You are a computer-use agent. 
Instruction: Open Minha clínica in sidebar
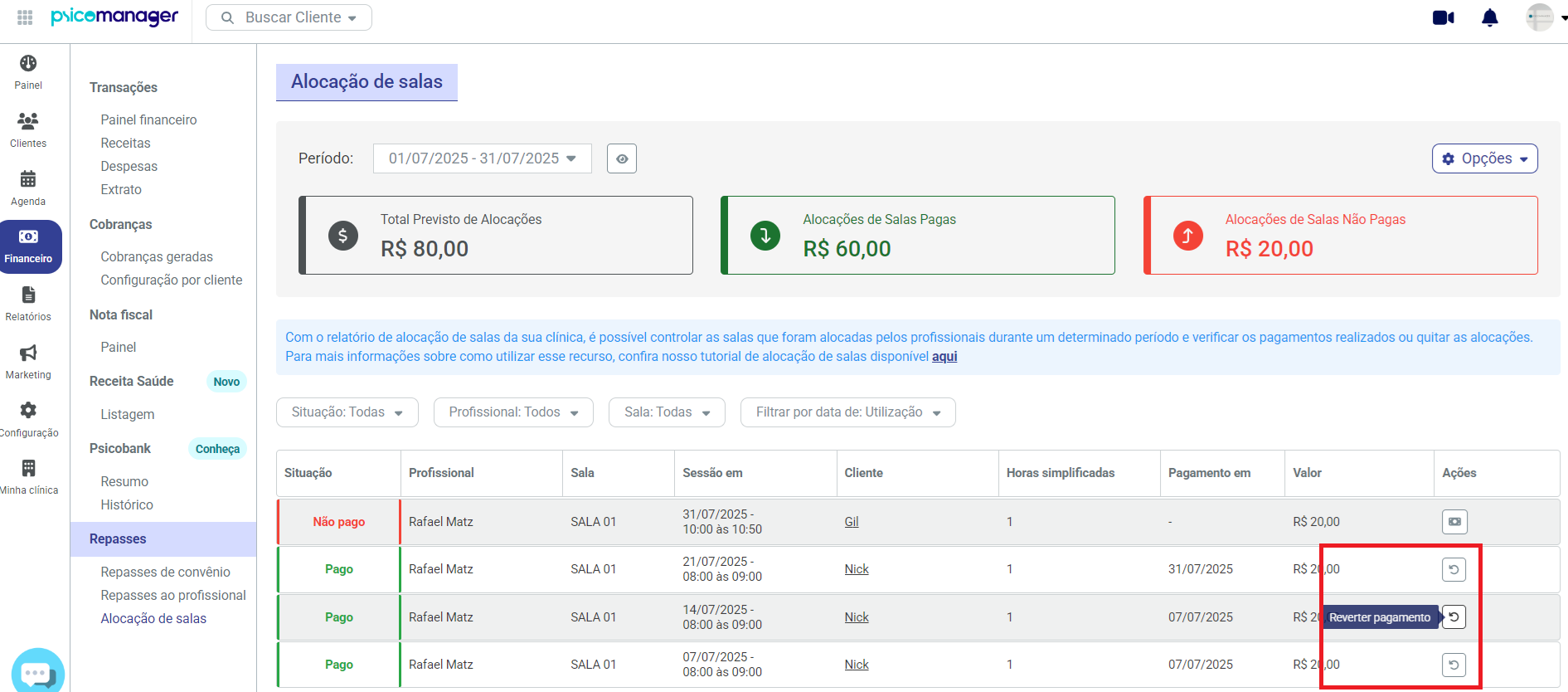coord(28,477)
